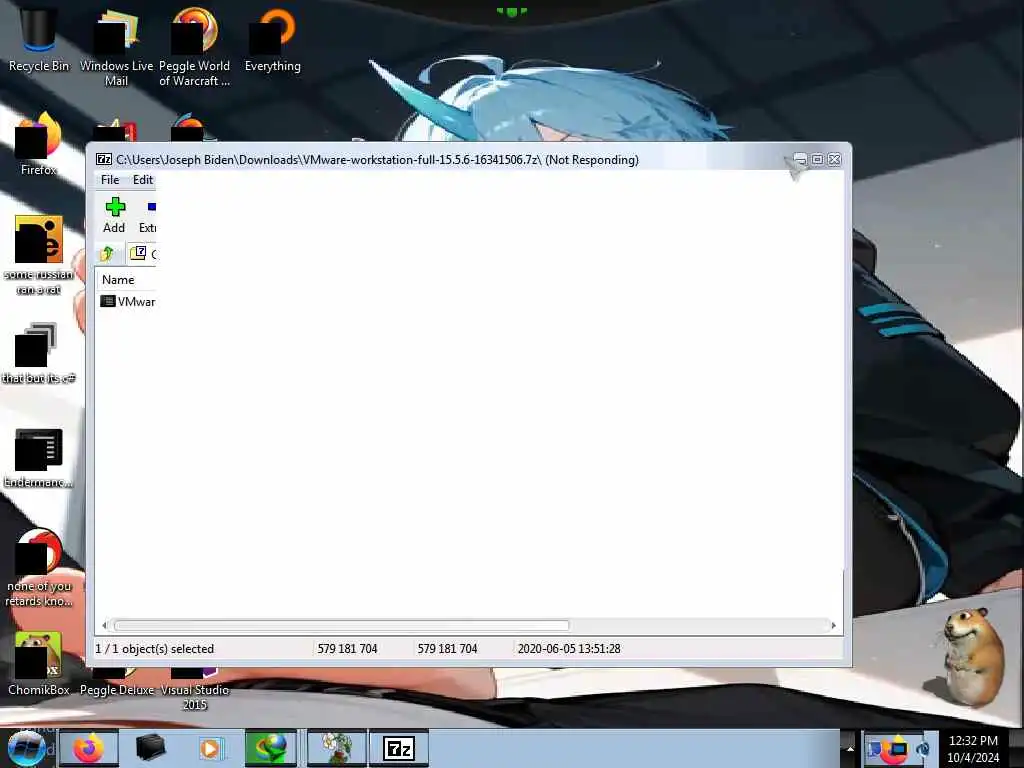
Task: Open the Firefox desktop shortcut
Action: click(38, 144)
